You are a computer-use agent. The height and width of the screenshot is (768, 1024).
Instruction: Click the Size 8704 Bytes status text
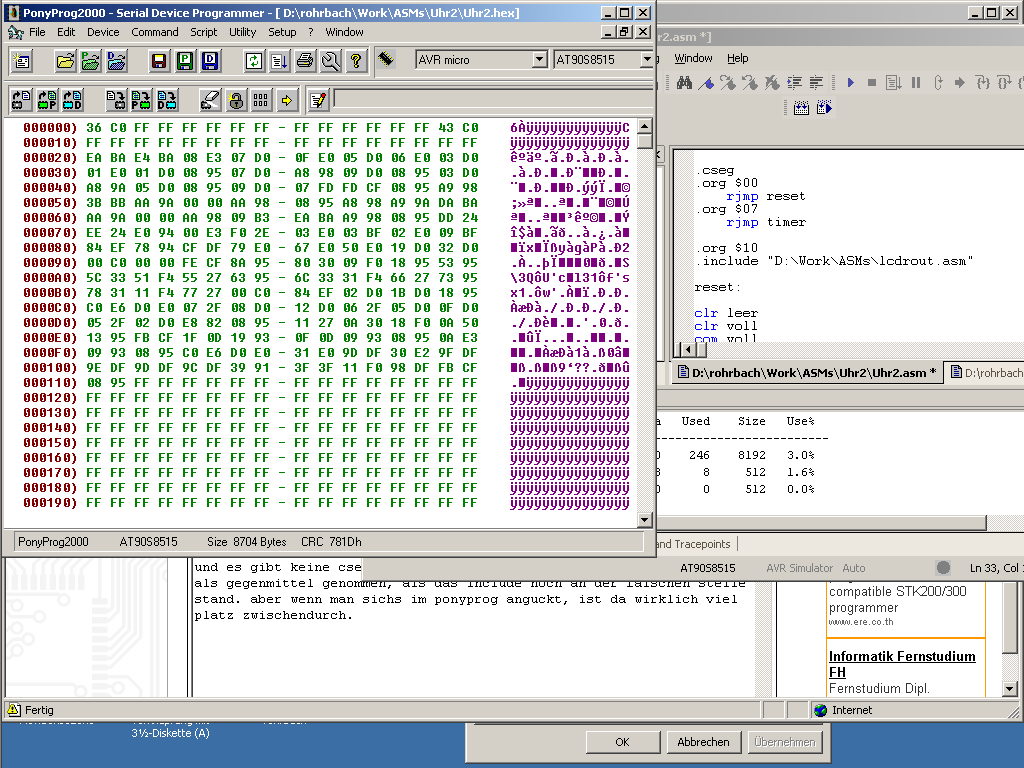pos(247,542)
